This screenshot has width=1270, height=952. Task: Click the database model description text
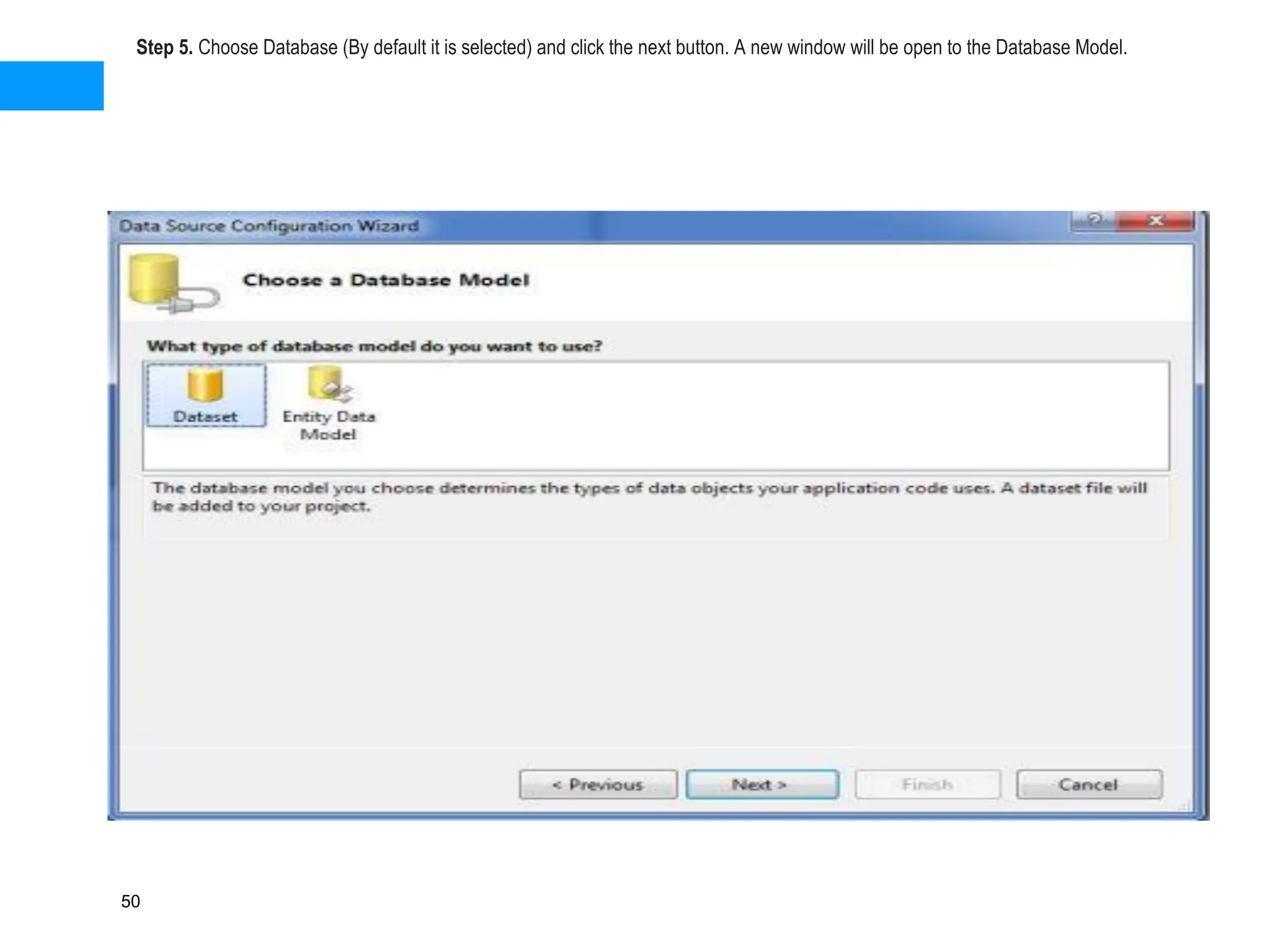[x=649, y=496]
